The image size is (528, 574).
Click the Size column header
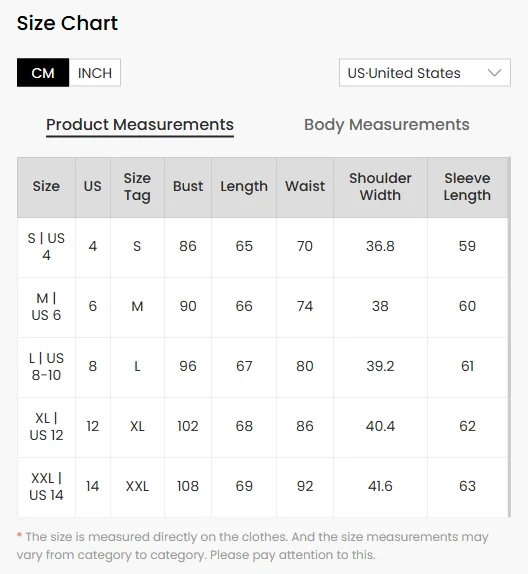[46, 186]
